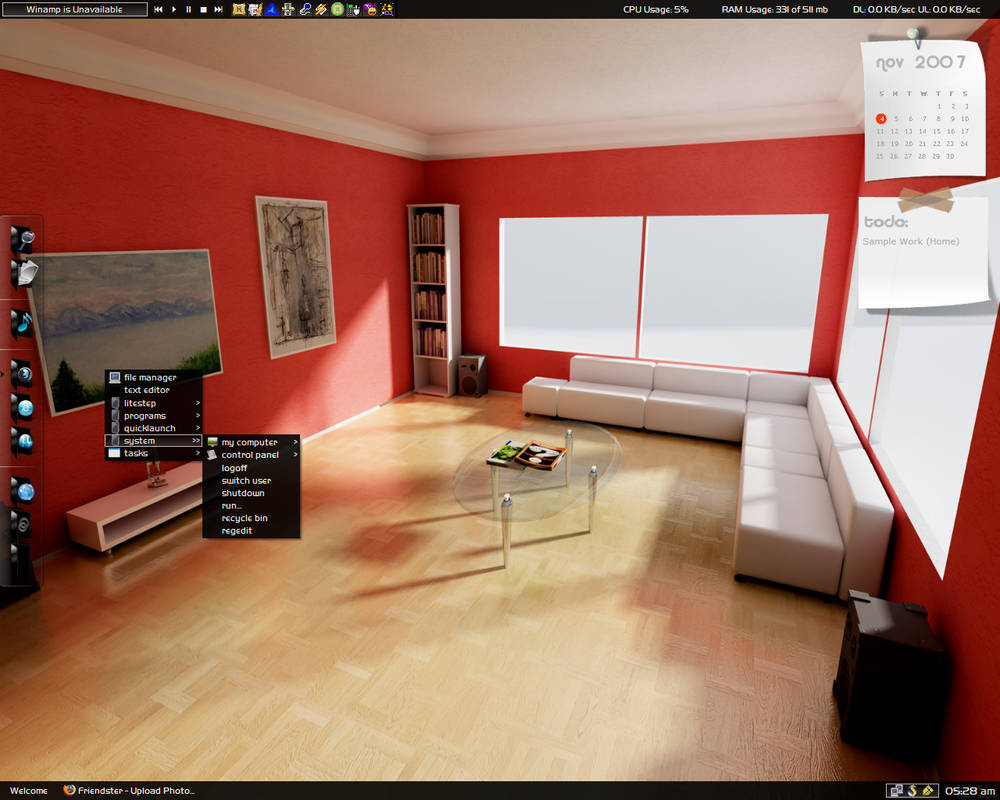This screenshot has height=800, width=1000.
Task: Expand the control panel submenu arrow
Action: pos(295,455)
